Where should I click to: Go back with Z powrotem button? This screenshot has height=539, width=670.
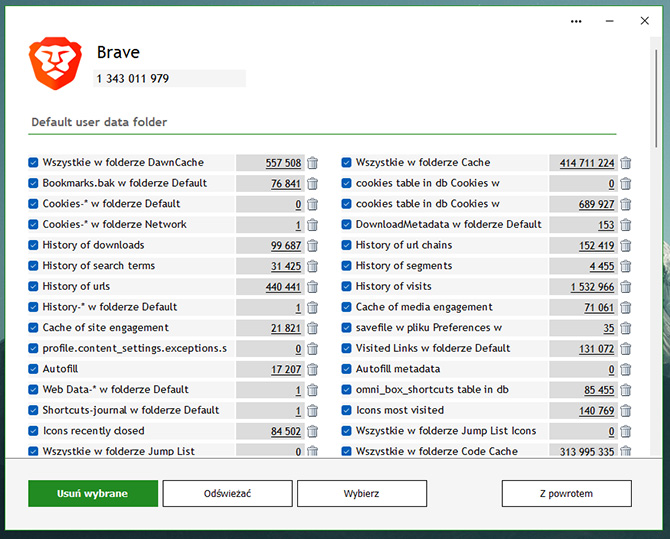(567, 493)
